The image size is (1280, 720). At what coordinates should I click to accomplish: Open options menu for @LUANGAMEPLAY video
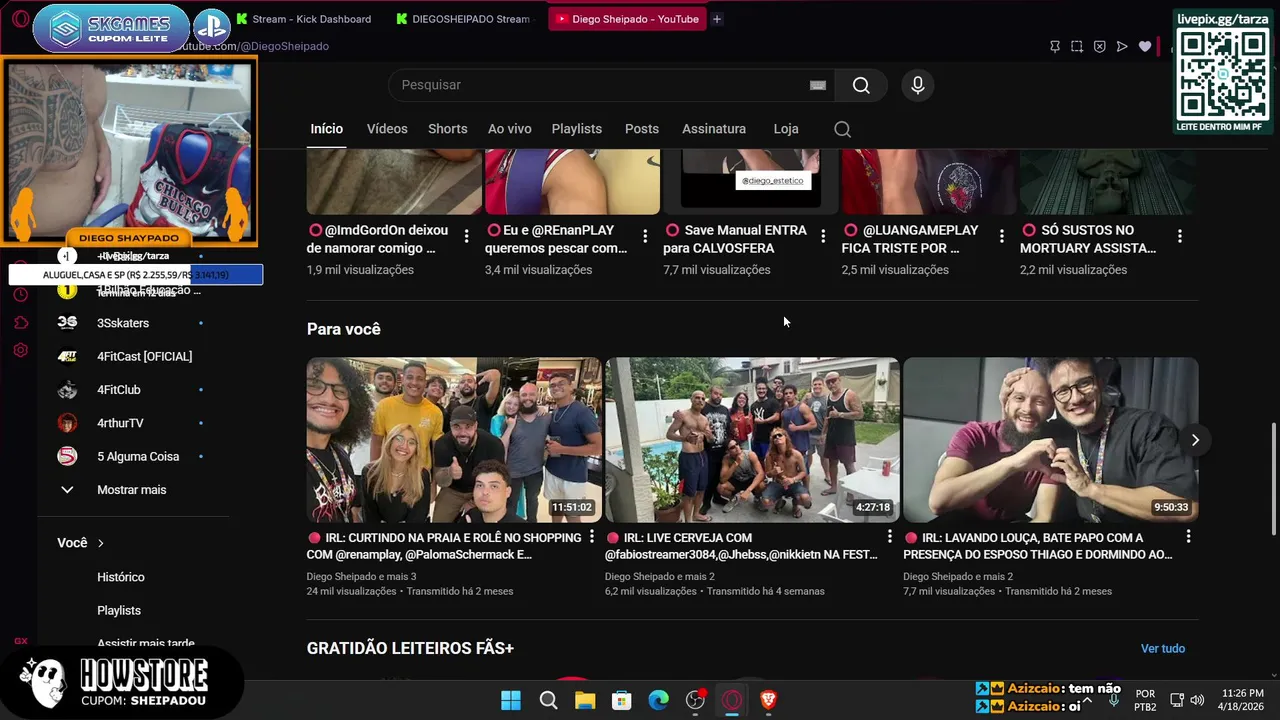coord(1001,237)
